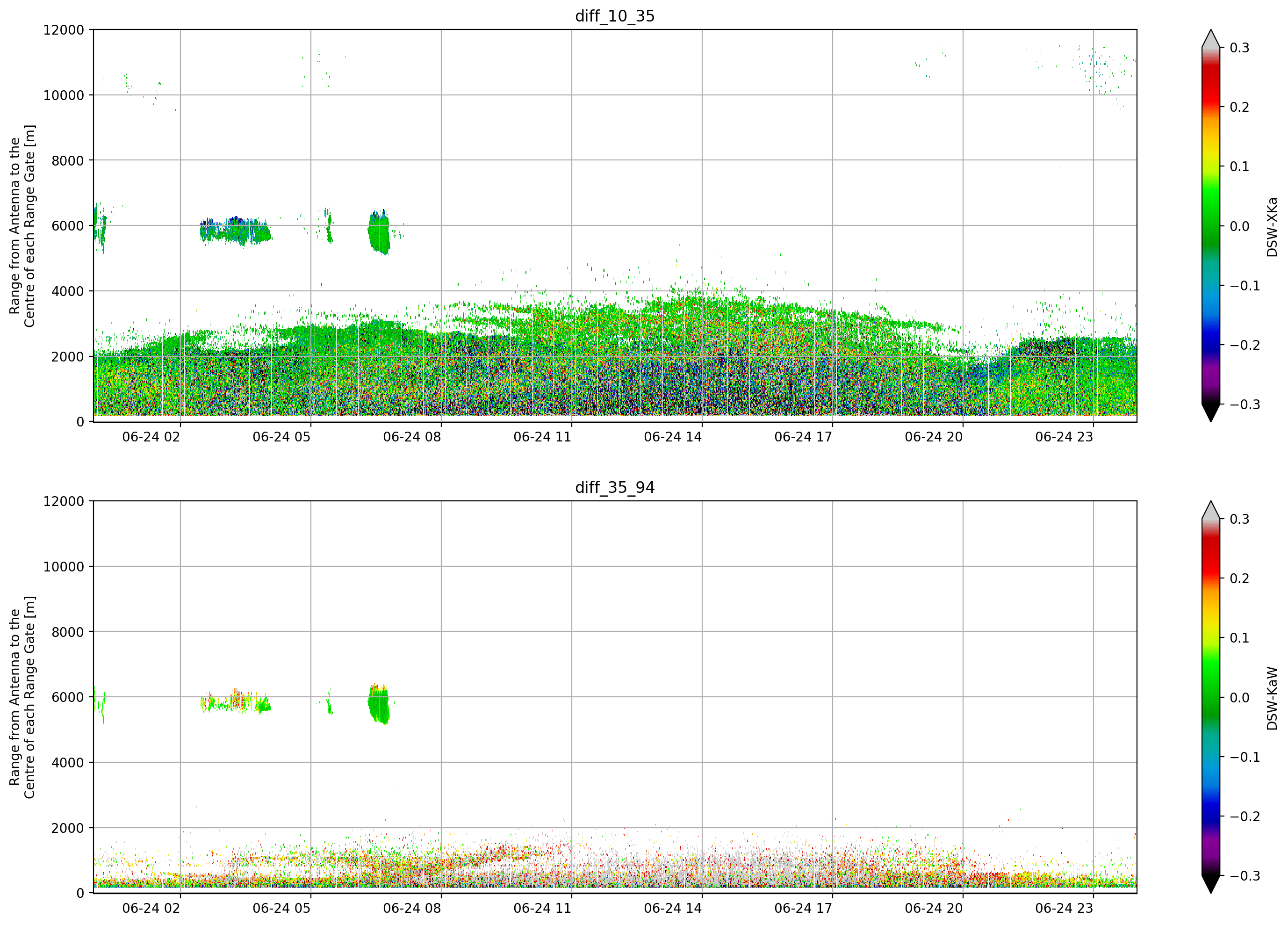Image resolution: width=1288 pixels, height=925 pixels.
Task: Click the 0.3 tick on DSW-KaW colorbar
Action: click(x=1240, y=519)
